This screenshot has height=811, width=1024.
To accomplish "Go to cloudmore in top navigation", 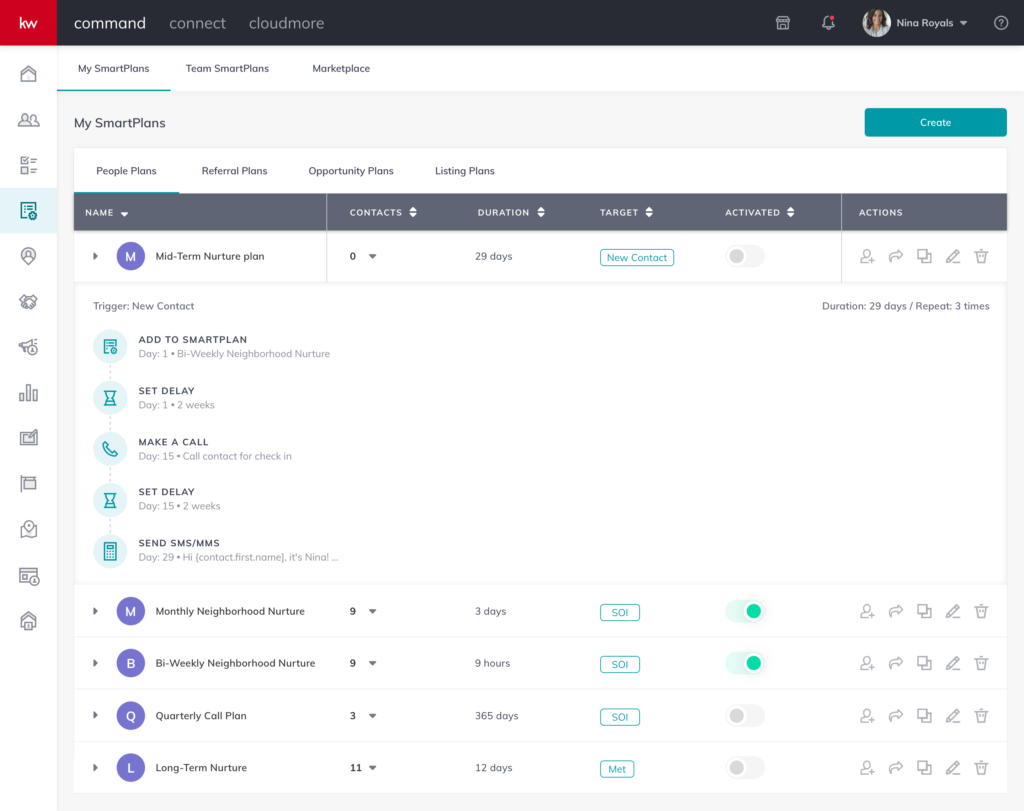I will coord(286,23).
